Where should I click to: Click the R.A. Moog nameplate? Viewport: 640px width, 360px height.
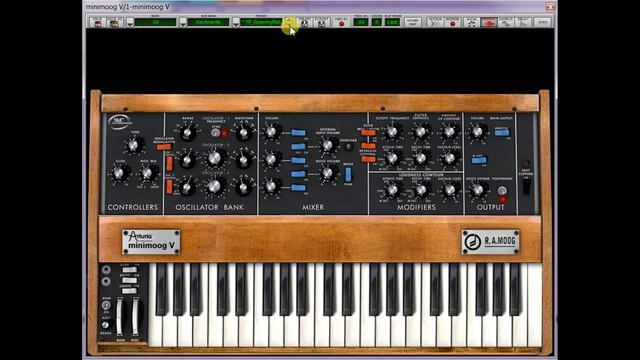pos(491,242)
